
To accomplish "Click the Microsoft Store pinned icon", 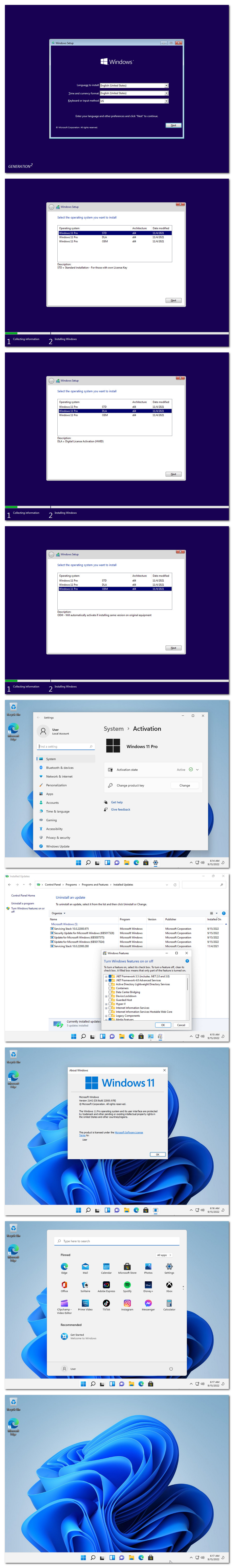I will (x=127, y=1266).
